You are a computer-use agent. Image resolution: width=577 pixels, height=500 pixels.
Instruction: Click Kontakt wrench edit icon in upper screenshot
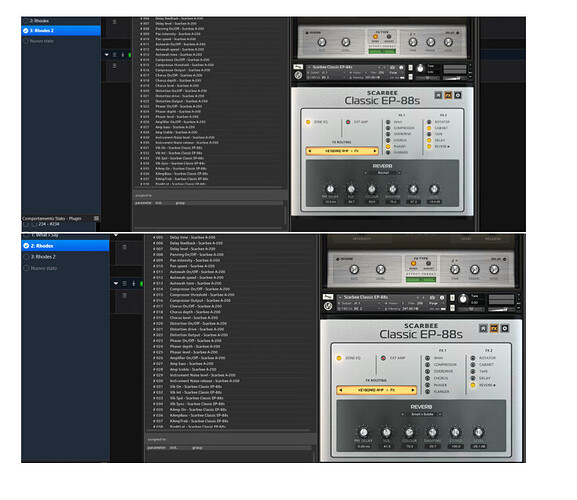click(x=298, y=67)
